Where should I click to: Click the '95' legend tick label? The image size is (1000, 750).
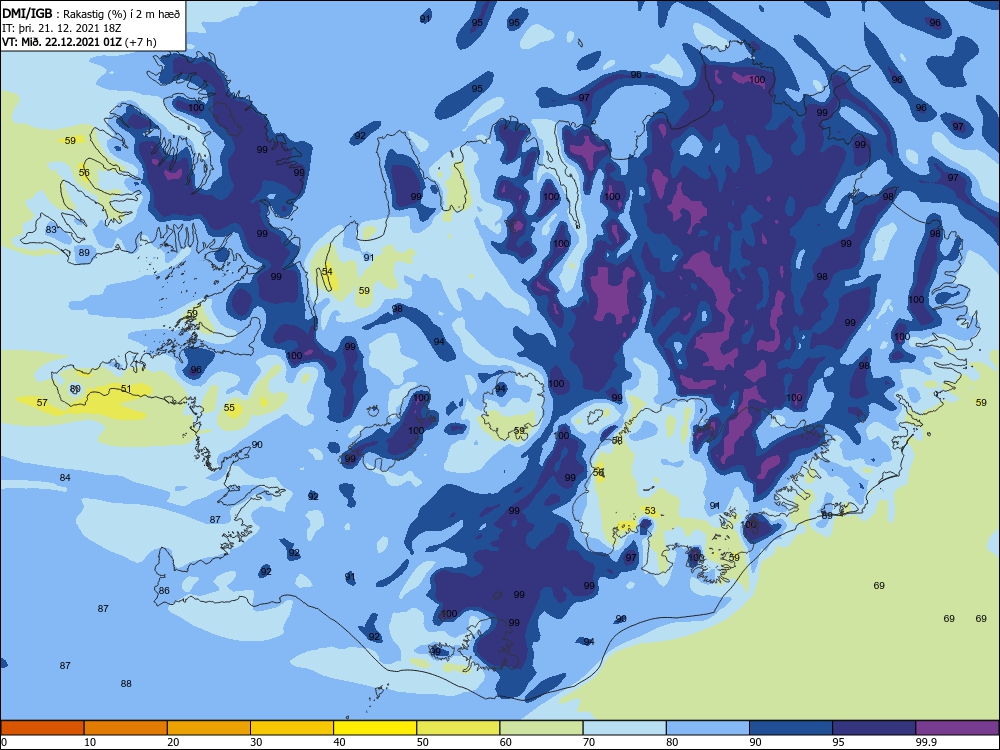(x=839, y=742)
